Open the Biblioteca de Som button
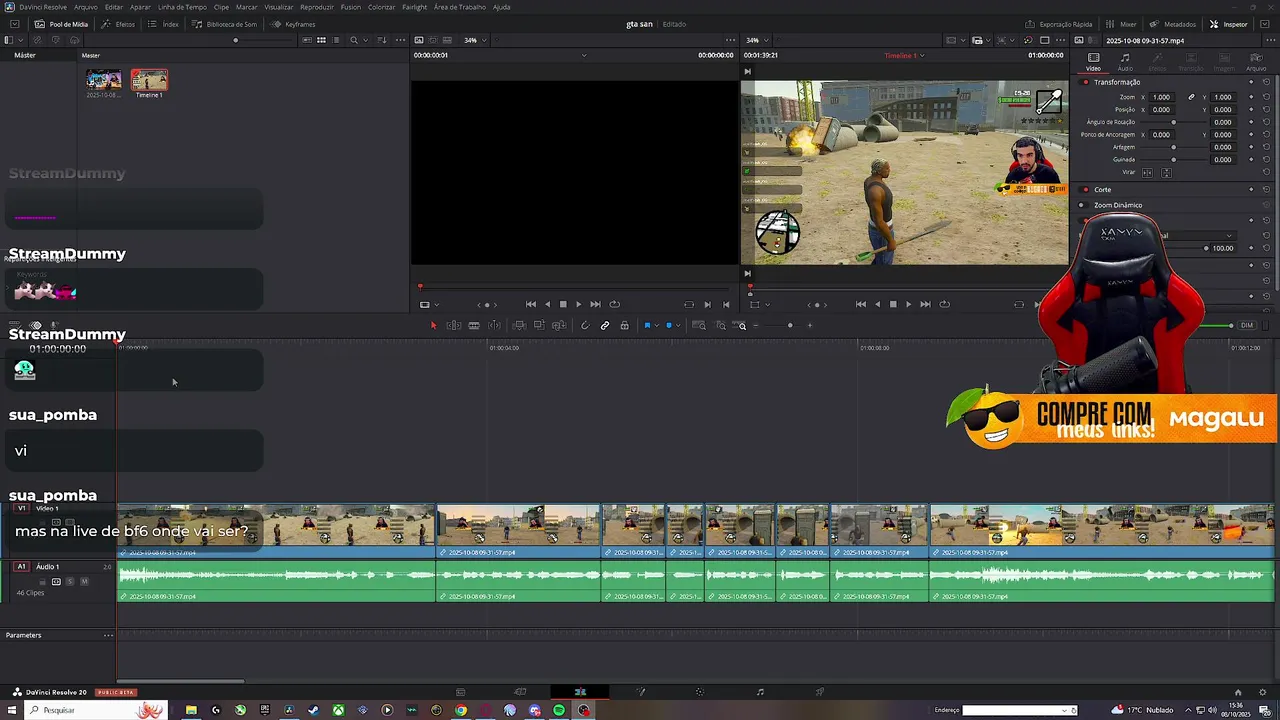 [x=225, y=24]
